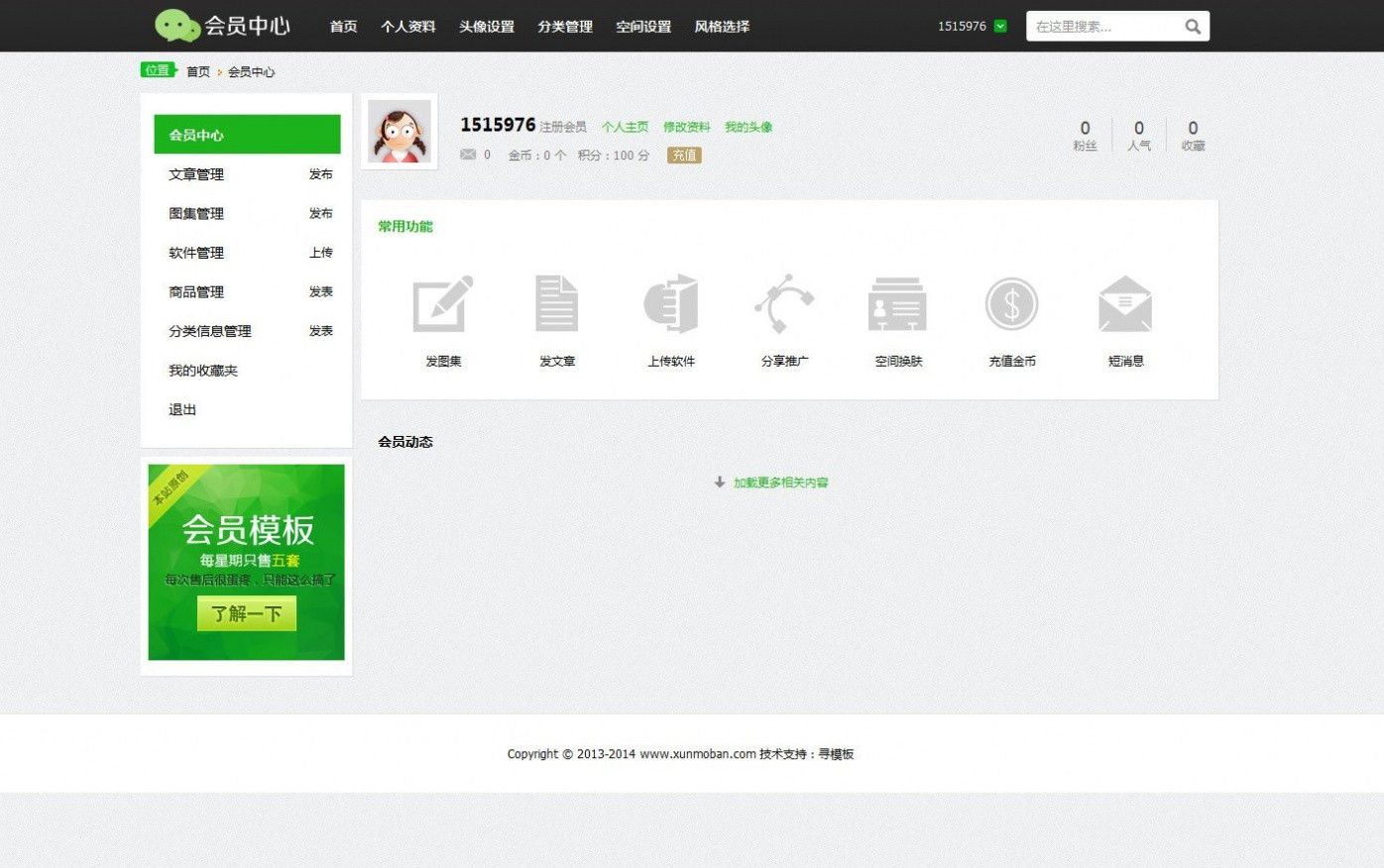
Task: Open 头像设置 in top navigation
Action: 486,27
